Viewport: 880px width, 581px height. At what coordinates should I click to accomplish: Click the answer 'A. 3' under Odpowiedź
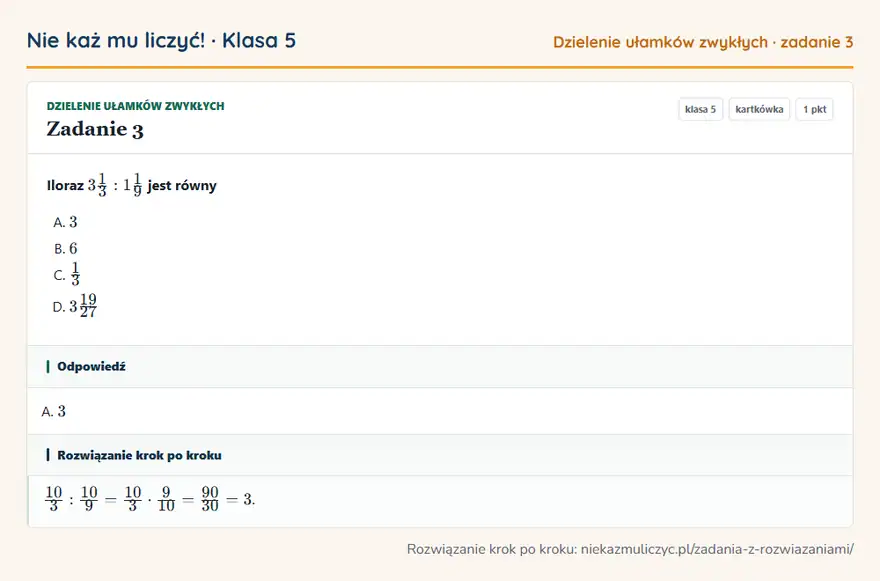(x=53, y=411)
